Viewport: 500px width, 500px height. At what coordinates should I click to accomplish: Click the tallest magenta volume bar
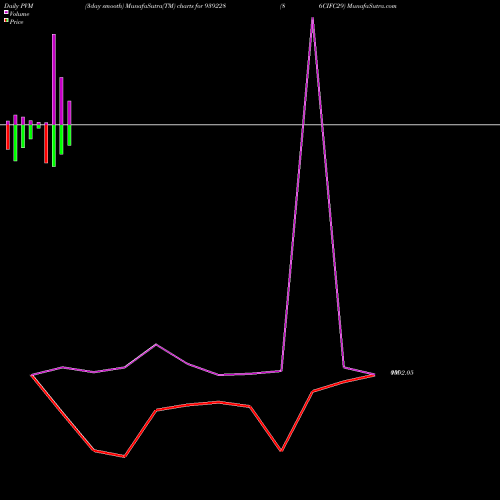(x=54, y=79)
